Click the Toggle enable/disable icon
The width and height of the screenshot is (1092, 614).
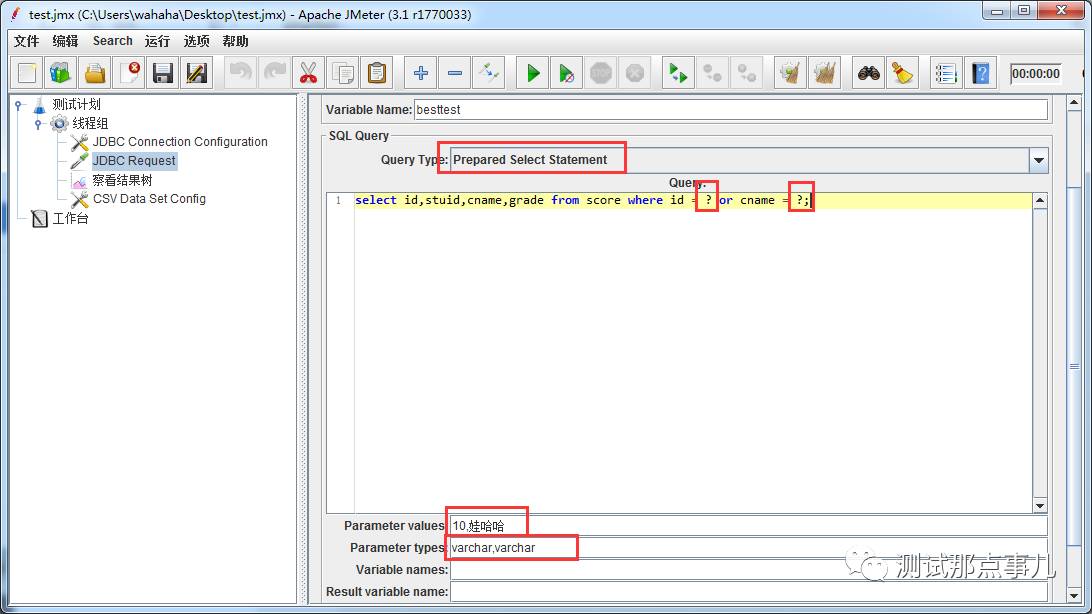(489, 73)
